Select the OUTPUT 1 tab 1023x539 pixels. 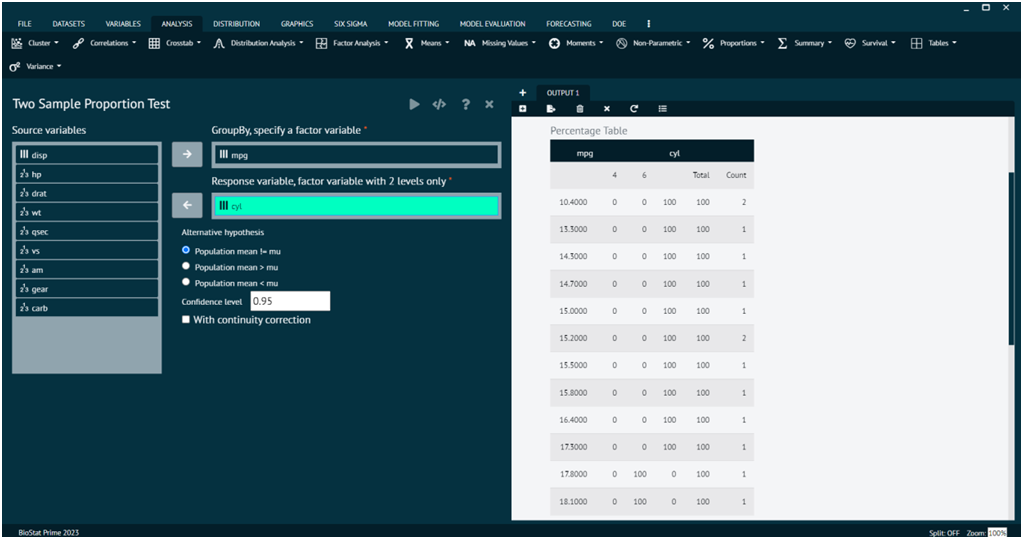(563, 93)
